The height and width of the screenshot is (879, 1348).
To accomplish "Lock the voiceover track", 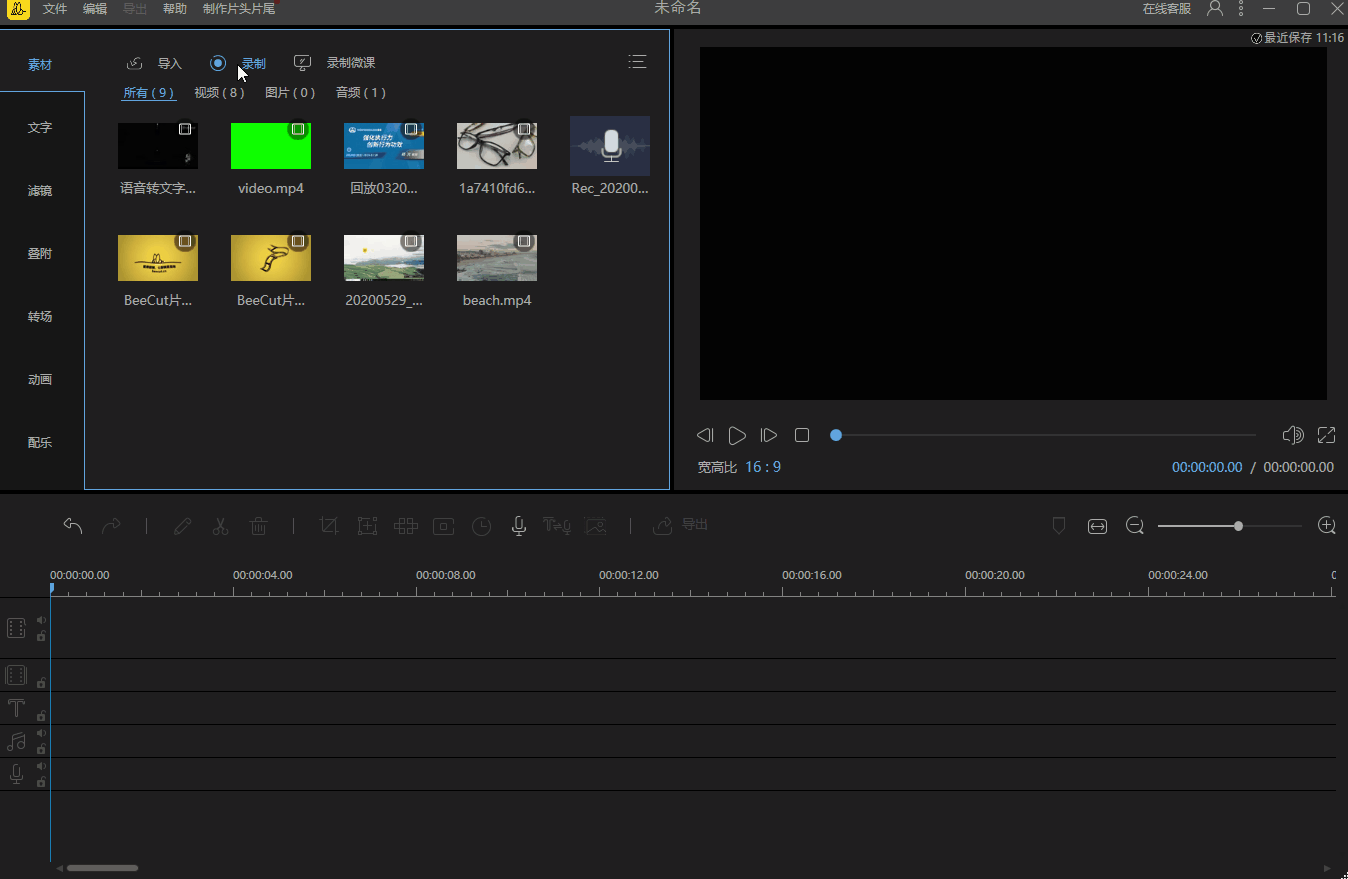I will (x=41, y=782).
